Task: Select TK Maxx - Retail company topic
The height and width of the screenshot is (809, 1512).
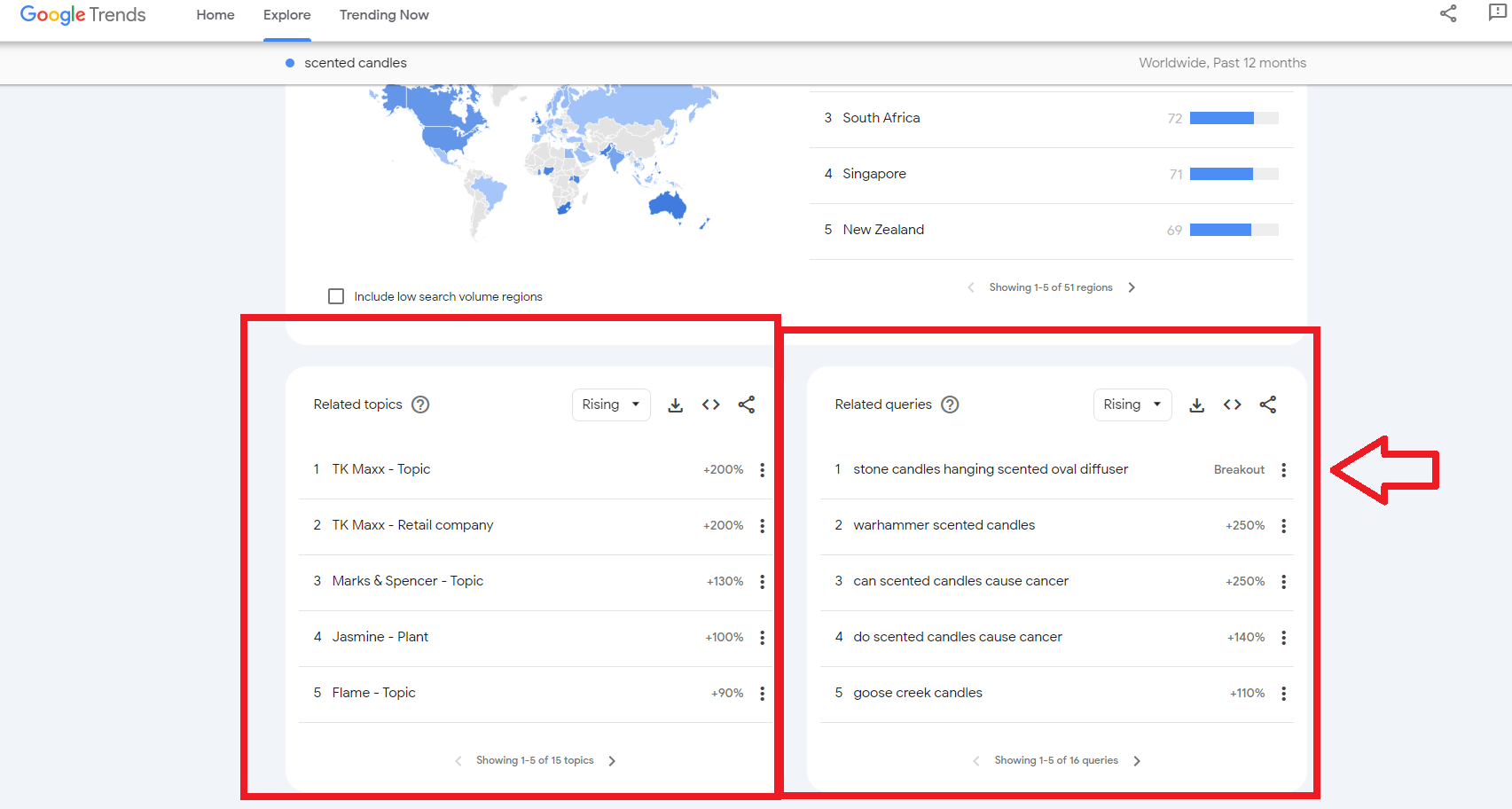Action: [412, 525]
